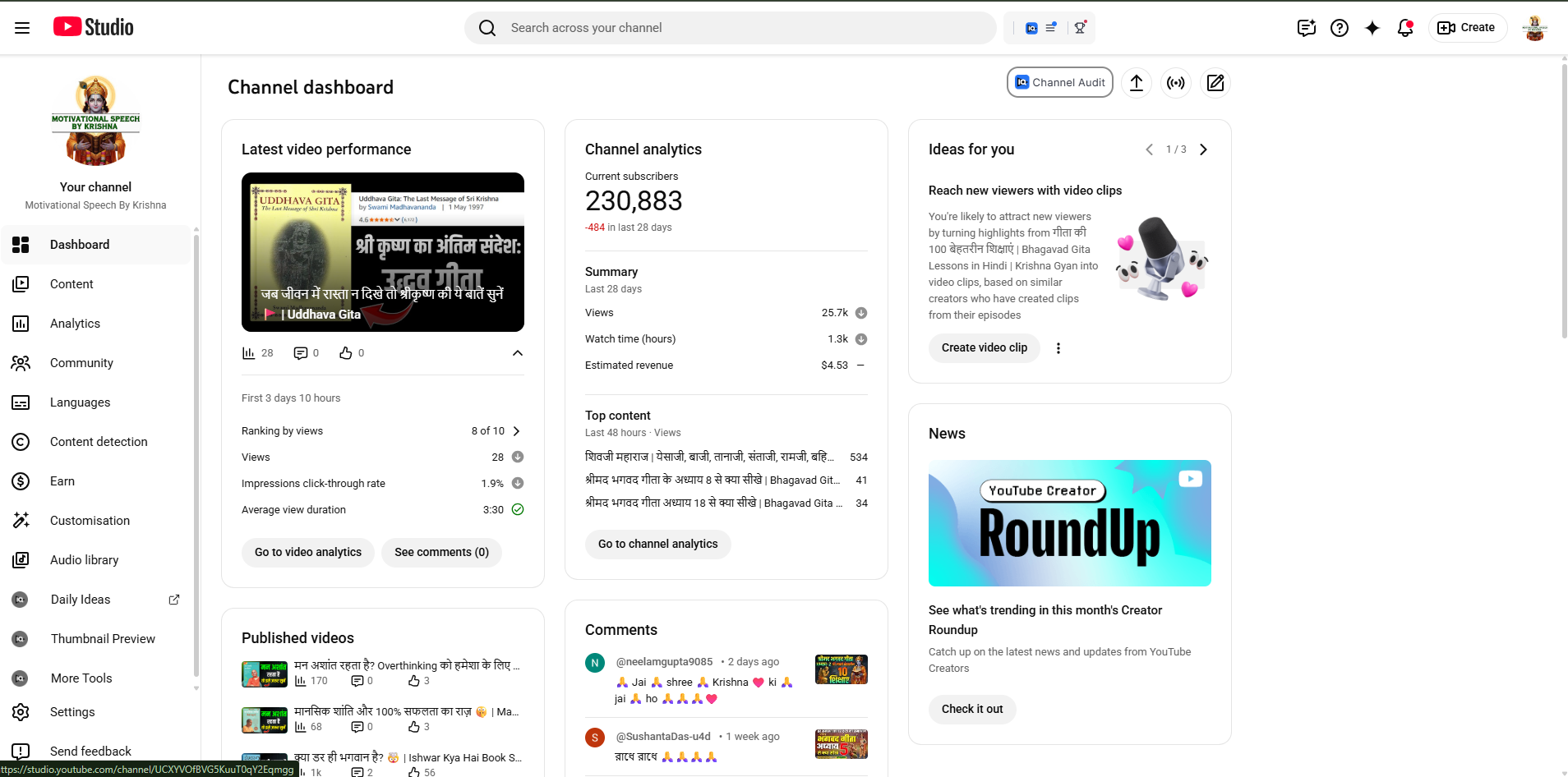Expand Ranking by views details
Image resolution: width=1568 pixels, height=777 pixels.
[517, 430]
